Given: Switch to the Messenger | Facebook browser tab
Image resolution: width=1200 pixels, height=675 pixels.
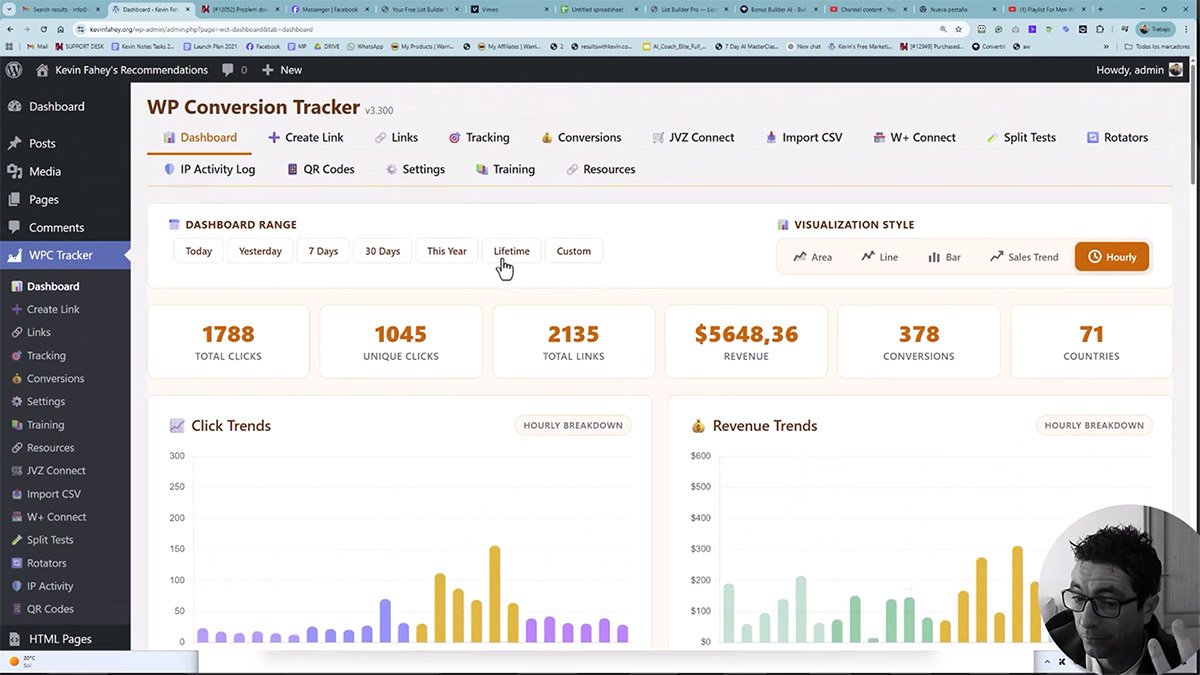Looking at the screenshot, I should tap(330, 9).
